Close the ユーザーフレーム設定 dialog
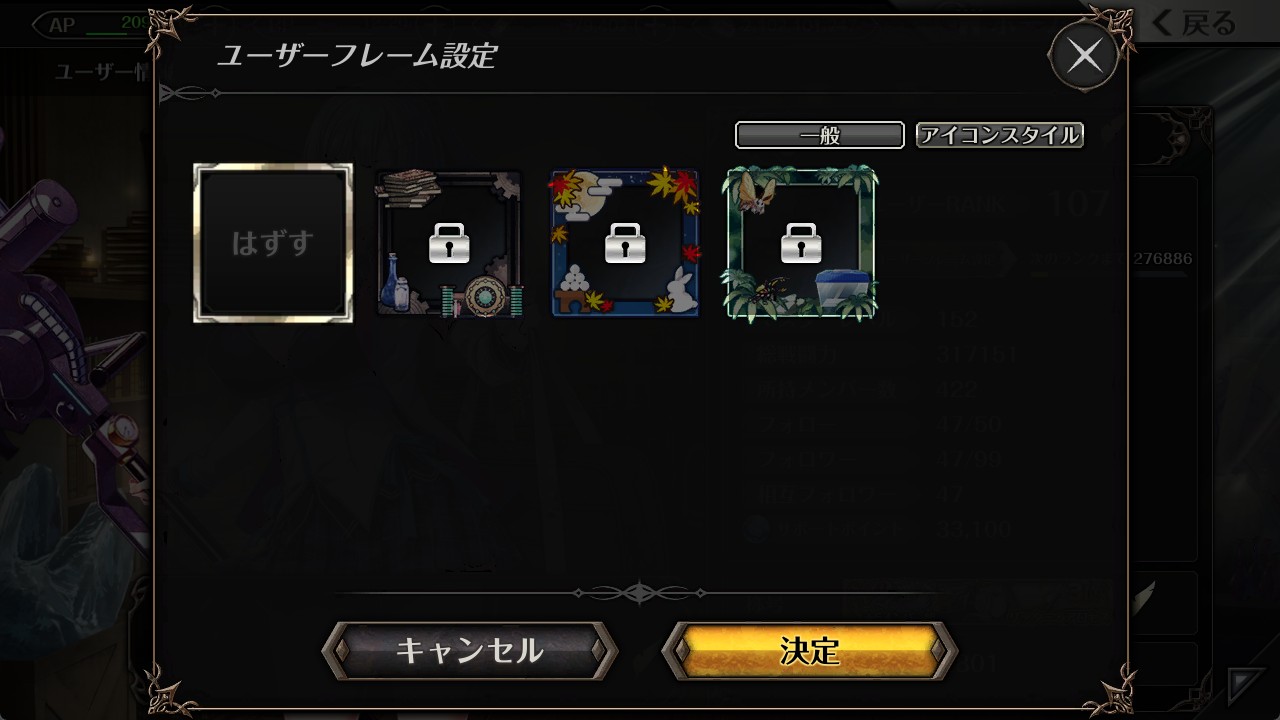This screenshot has width=1280, height=720. [x=1084, y=56]
